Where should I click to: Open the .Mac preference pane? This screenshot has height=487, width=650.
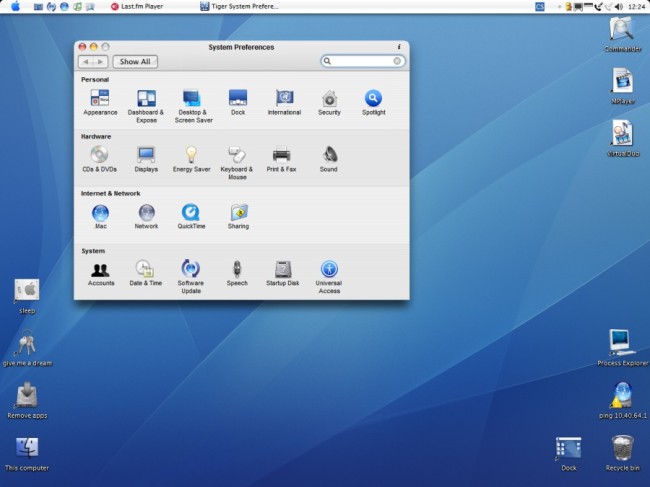point(101,217)
